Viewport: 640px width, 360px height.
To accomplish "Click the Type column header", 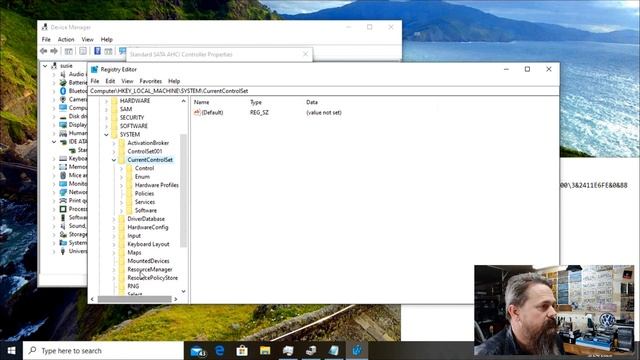I will click(256, 102).
